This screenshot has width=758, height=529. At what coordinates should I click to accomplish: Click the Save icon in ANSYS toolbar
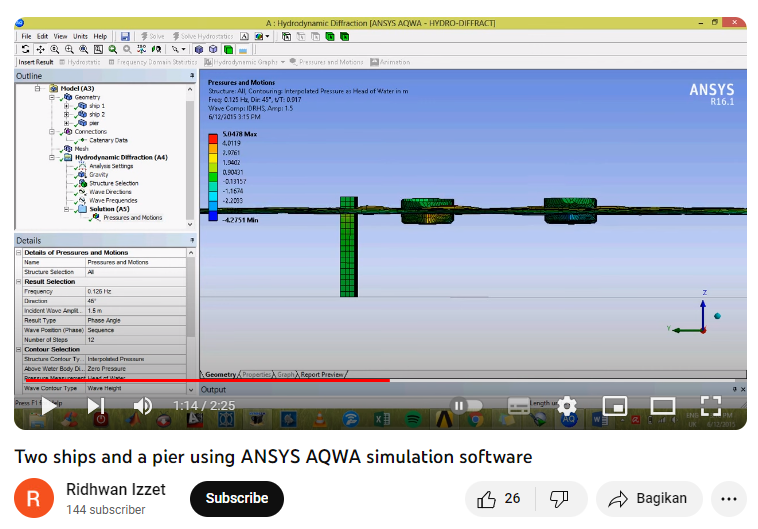click(x=125, y=36)
